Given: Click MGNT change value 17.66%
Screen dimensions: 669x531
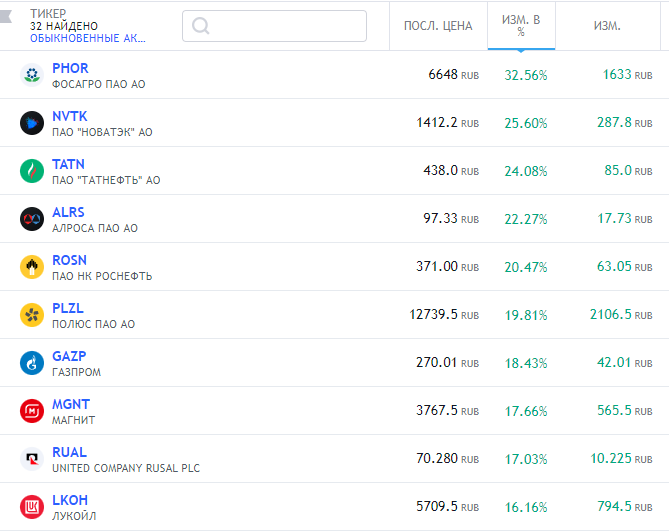Looking at the screenshot, I should click(x=526, y=411).
